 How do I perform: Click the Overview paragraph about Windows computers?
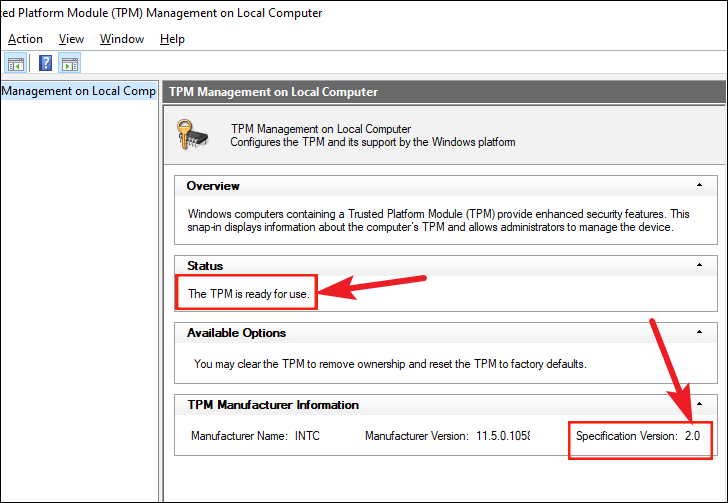(x=438, y=221)
